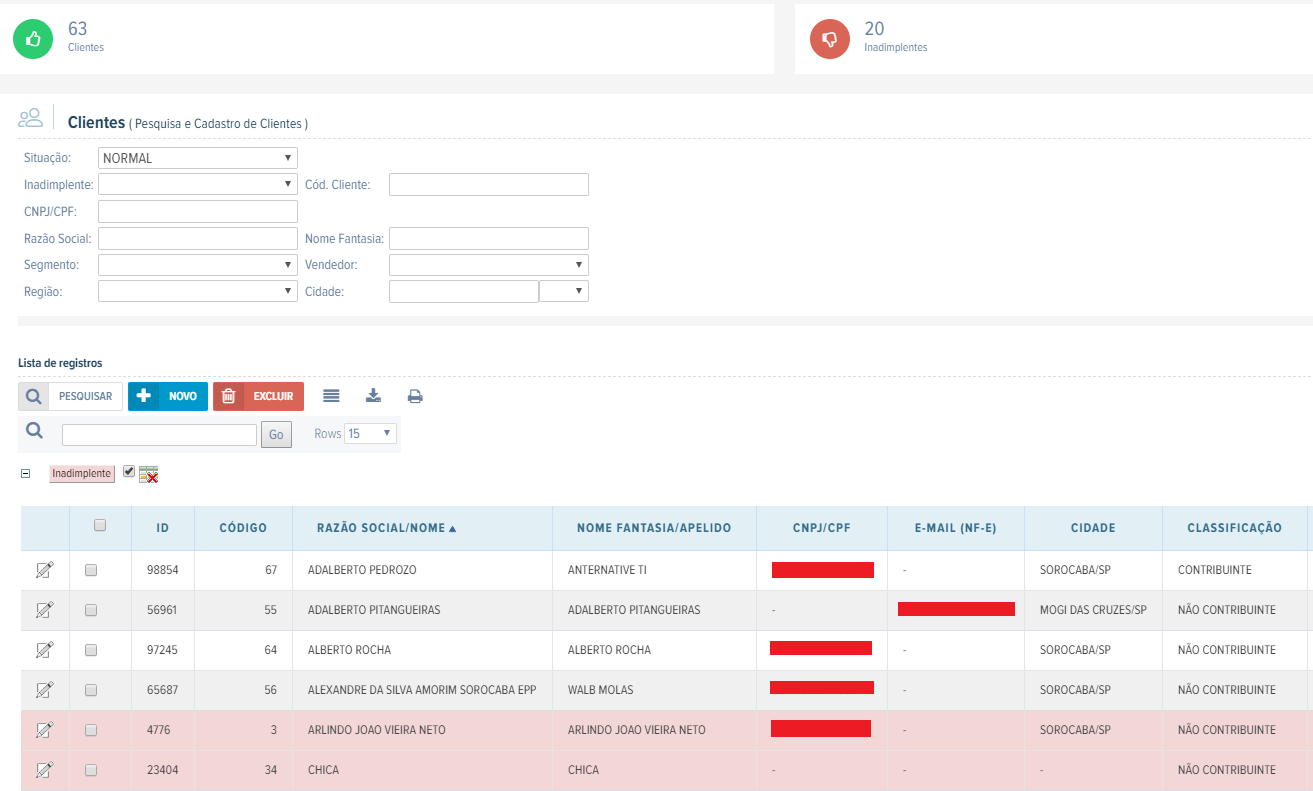Click the EXCLUIR button
The image size is (1313, 791).
click(258, 396)
